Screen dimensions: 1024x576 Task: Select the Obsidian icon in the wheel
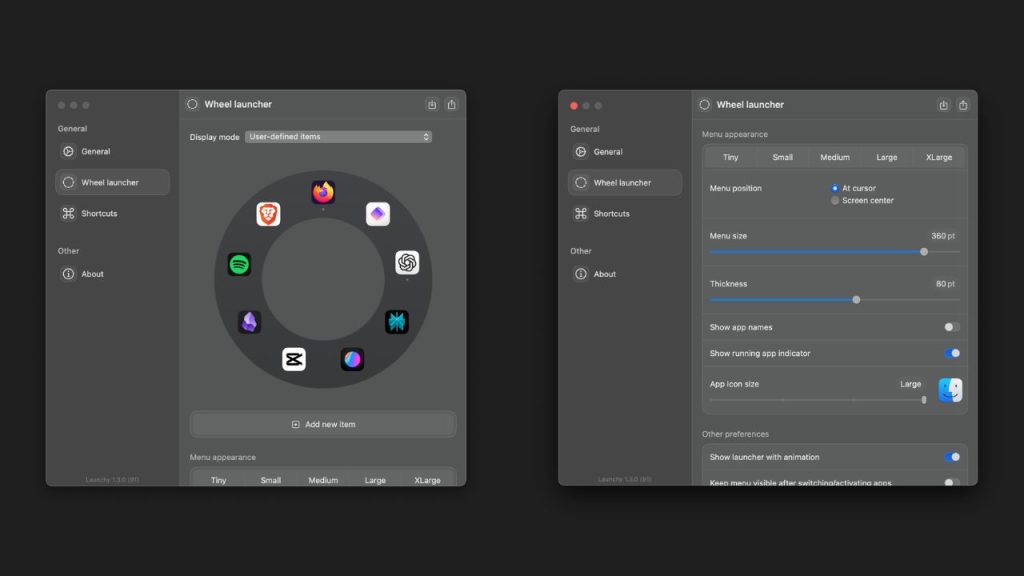[x=249, y=321]
